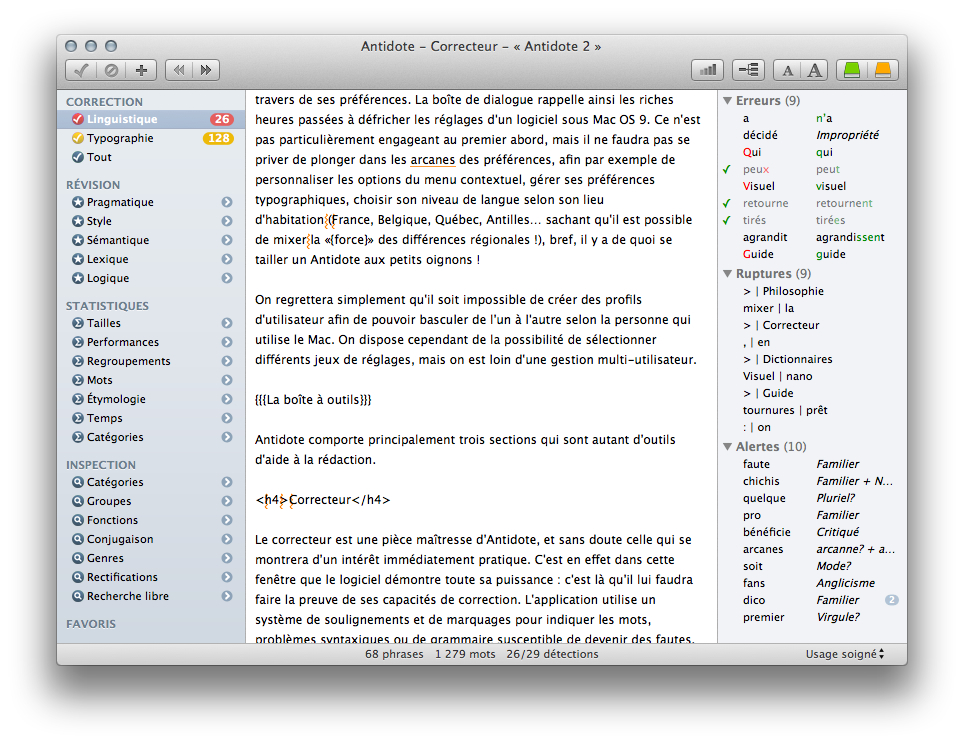This screenshot has height=744, width=964.
Task: Toggle the green checkmark beside peux
Action: [727, 169]
